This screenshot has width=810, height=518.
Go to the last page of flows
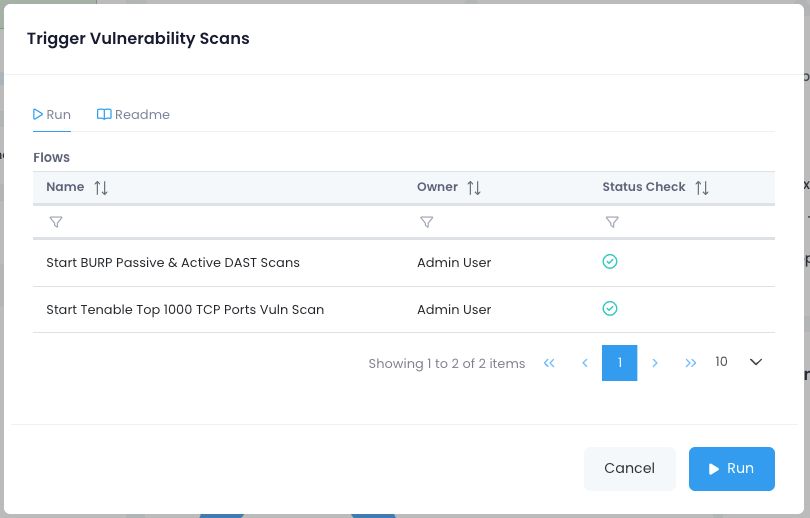(x=690, y=363)
